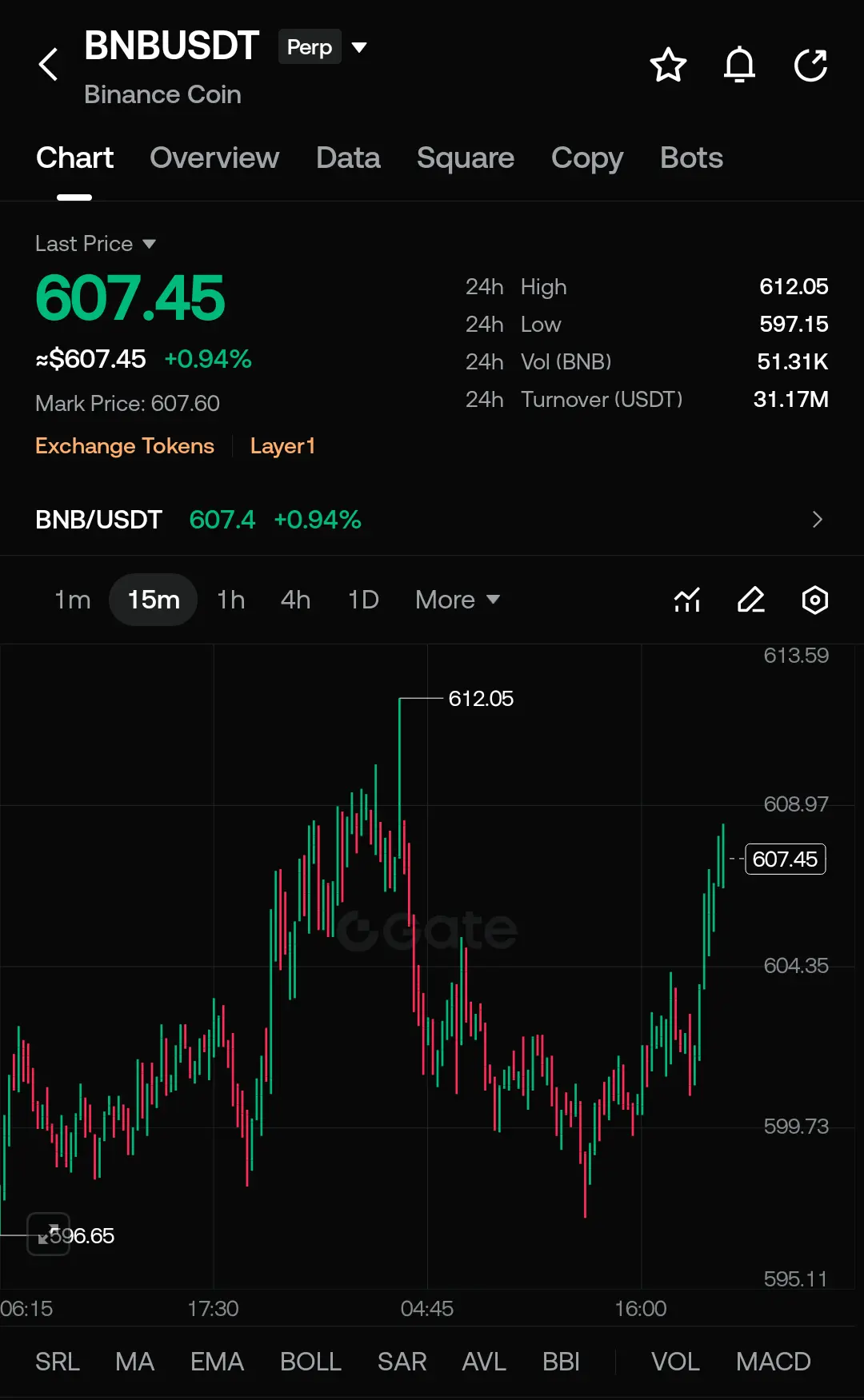Tap the 24h Turnover value 31.17M
Viewport: 864px width, 1400px height.
click(790, 399)
